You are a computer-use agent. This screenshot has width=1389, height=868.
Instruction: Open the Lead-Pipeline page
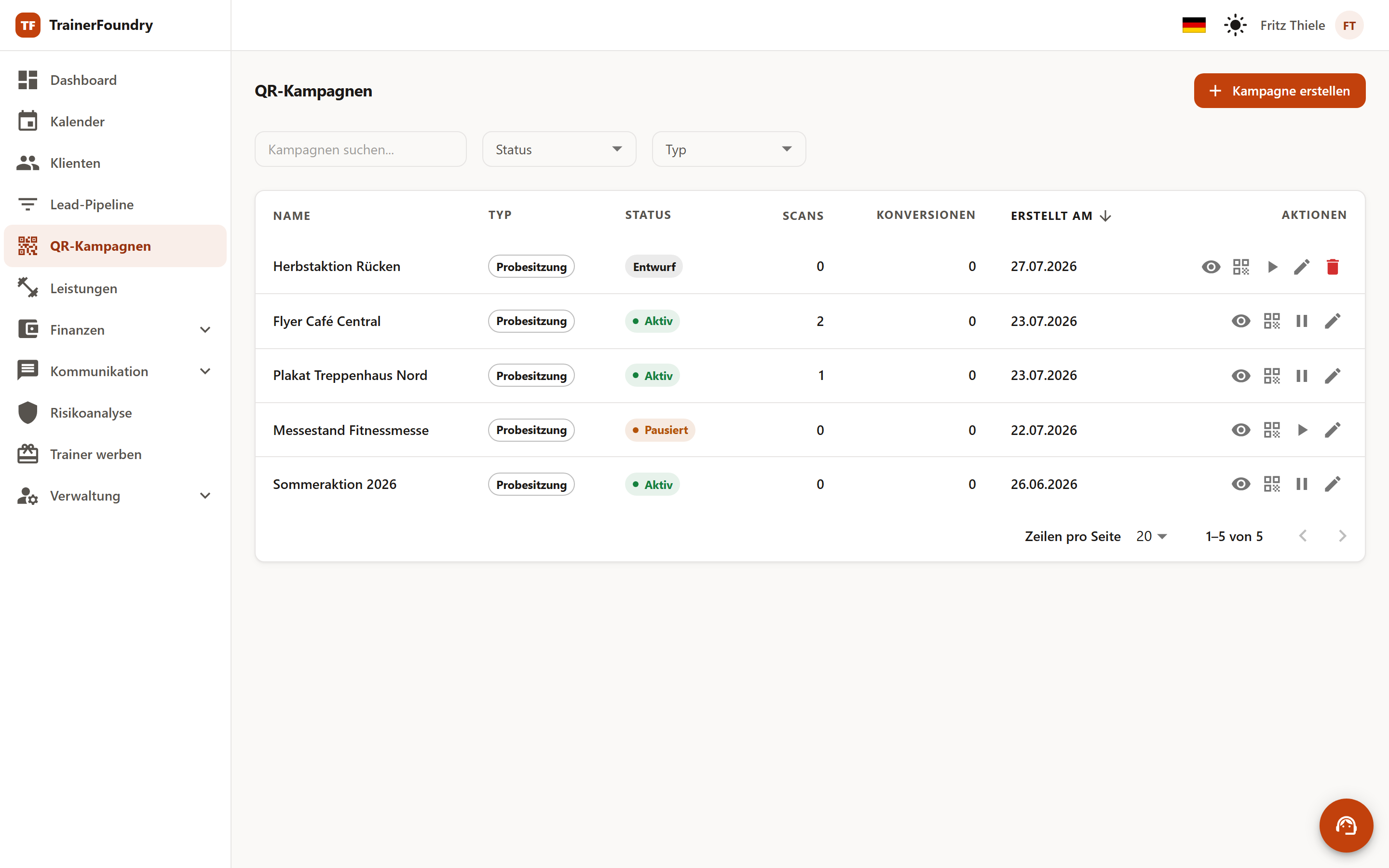(115, 204)
